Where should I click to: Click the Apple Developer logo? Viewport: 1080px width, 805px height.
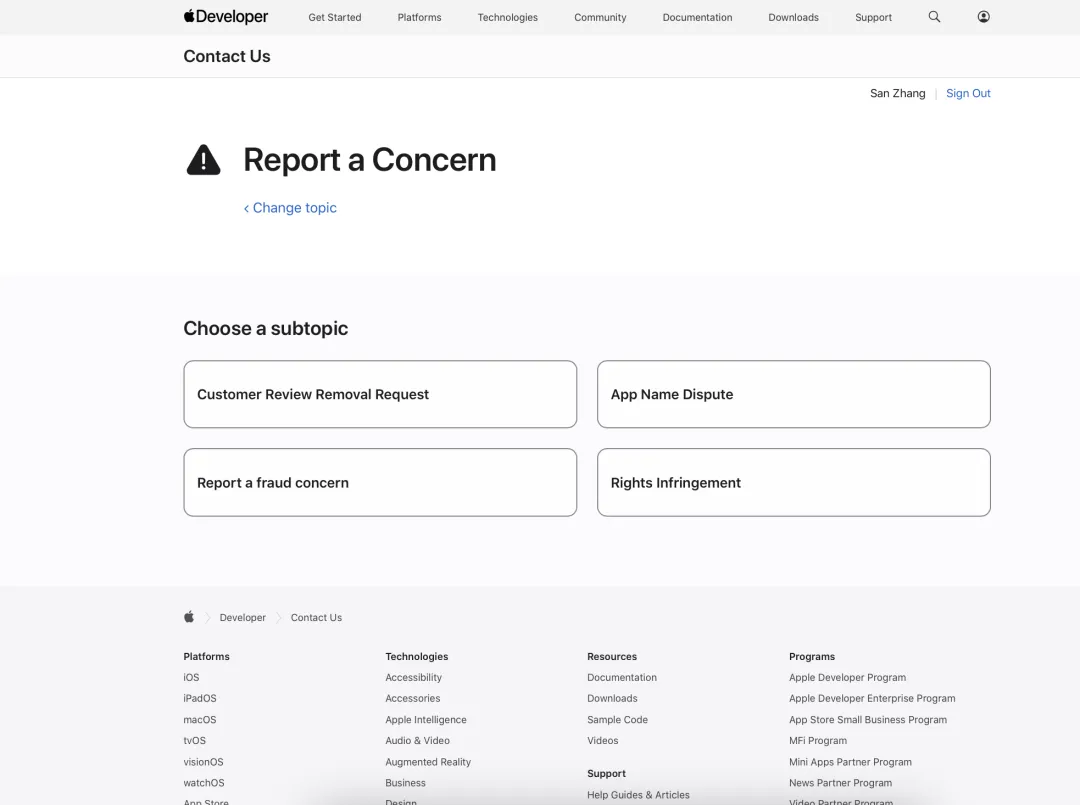(225, 17)
